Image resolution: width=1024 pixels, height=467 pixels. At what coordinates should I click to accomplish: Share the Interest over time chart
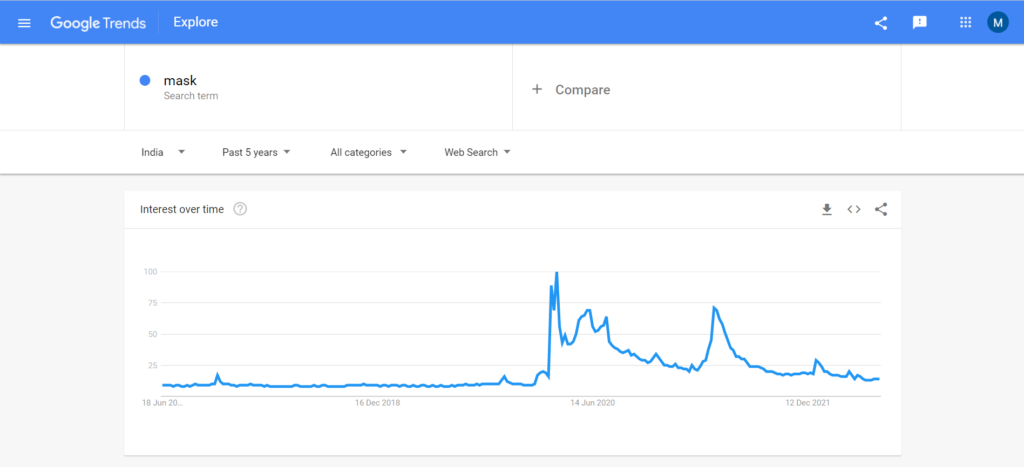point(881,209)
